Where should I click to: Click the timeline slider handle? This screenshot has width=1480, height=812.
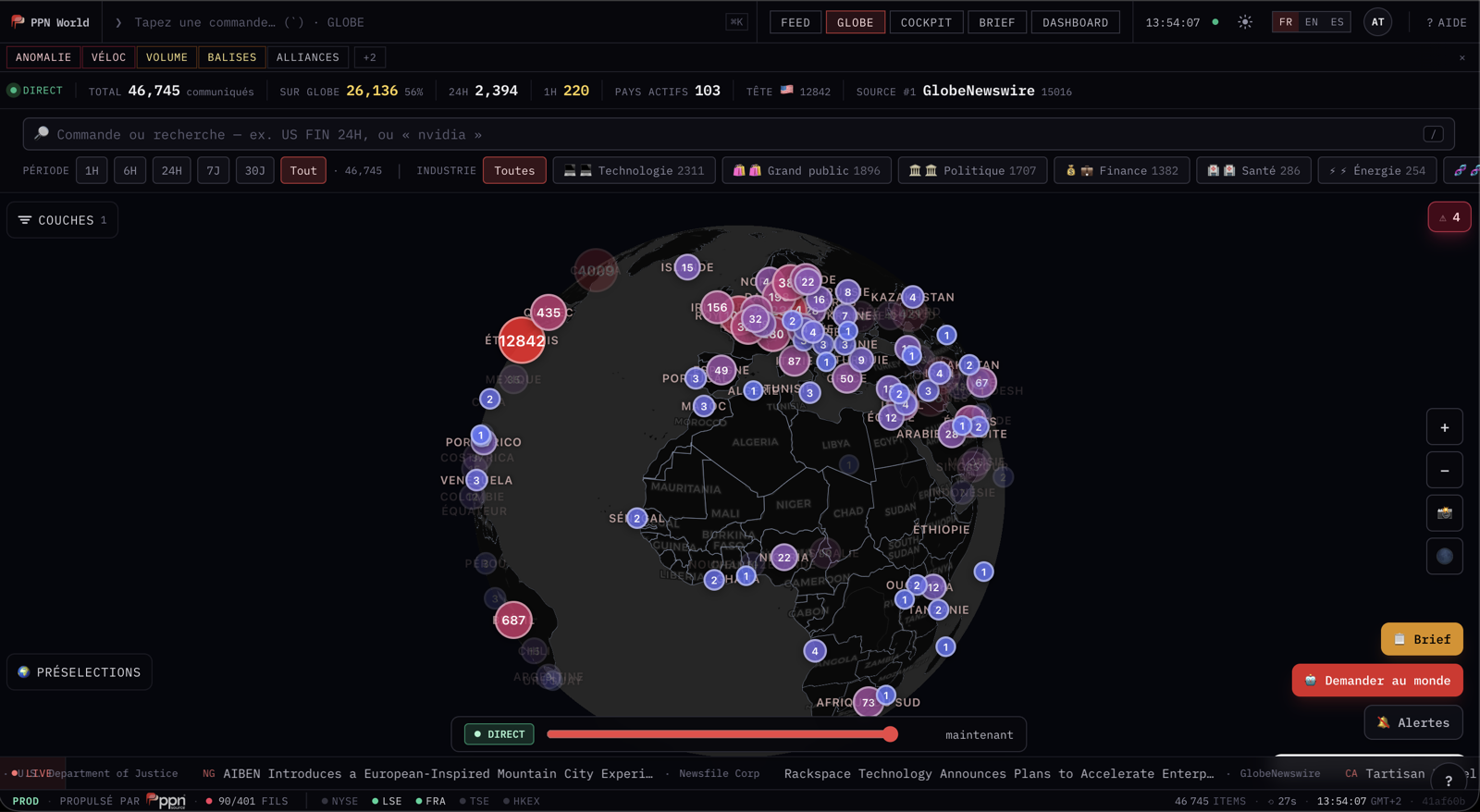click(890, 734)
